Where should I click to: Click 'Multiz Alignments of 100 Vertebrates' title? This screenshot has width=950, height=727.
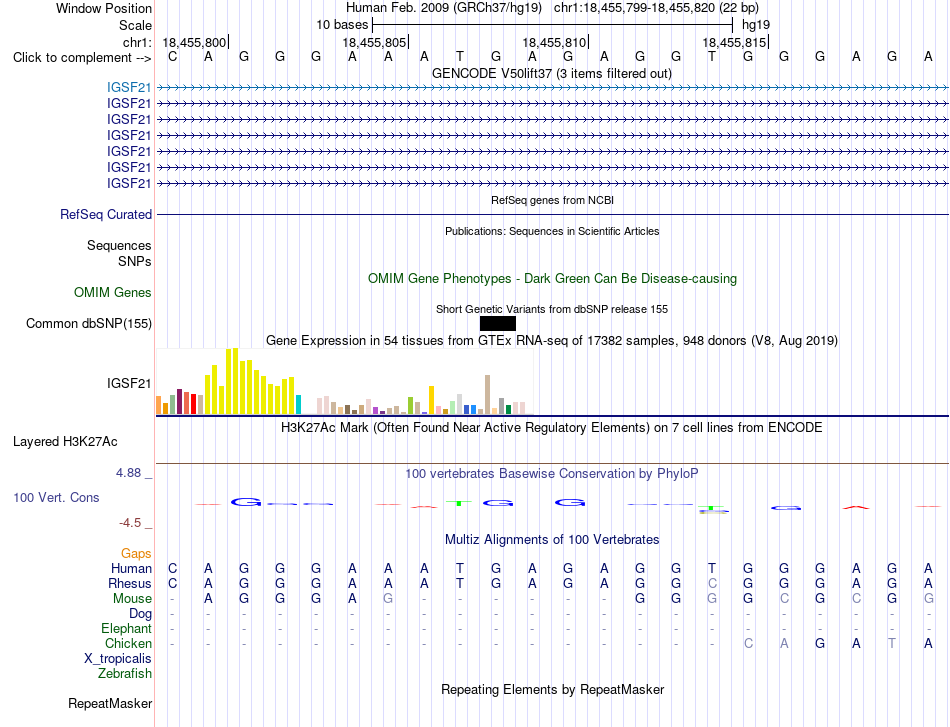coord(552,539)
